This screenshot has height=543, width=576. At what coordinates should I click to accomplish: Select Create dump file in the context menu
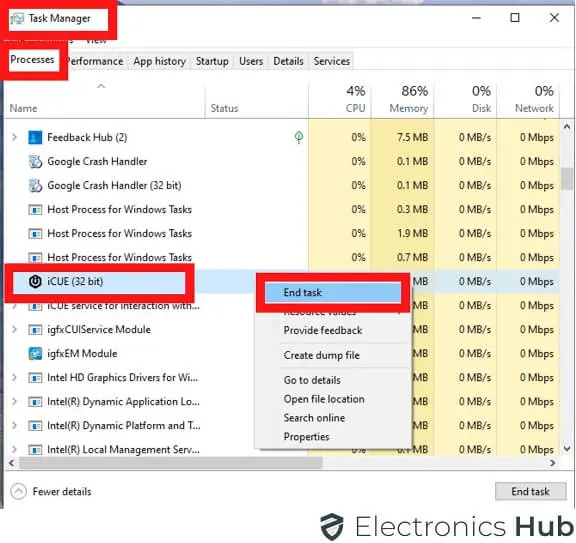pos(321,355)
